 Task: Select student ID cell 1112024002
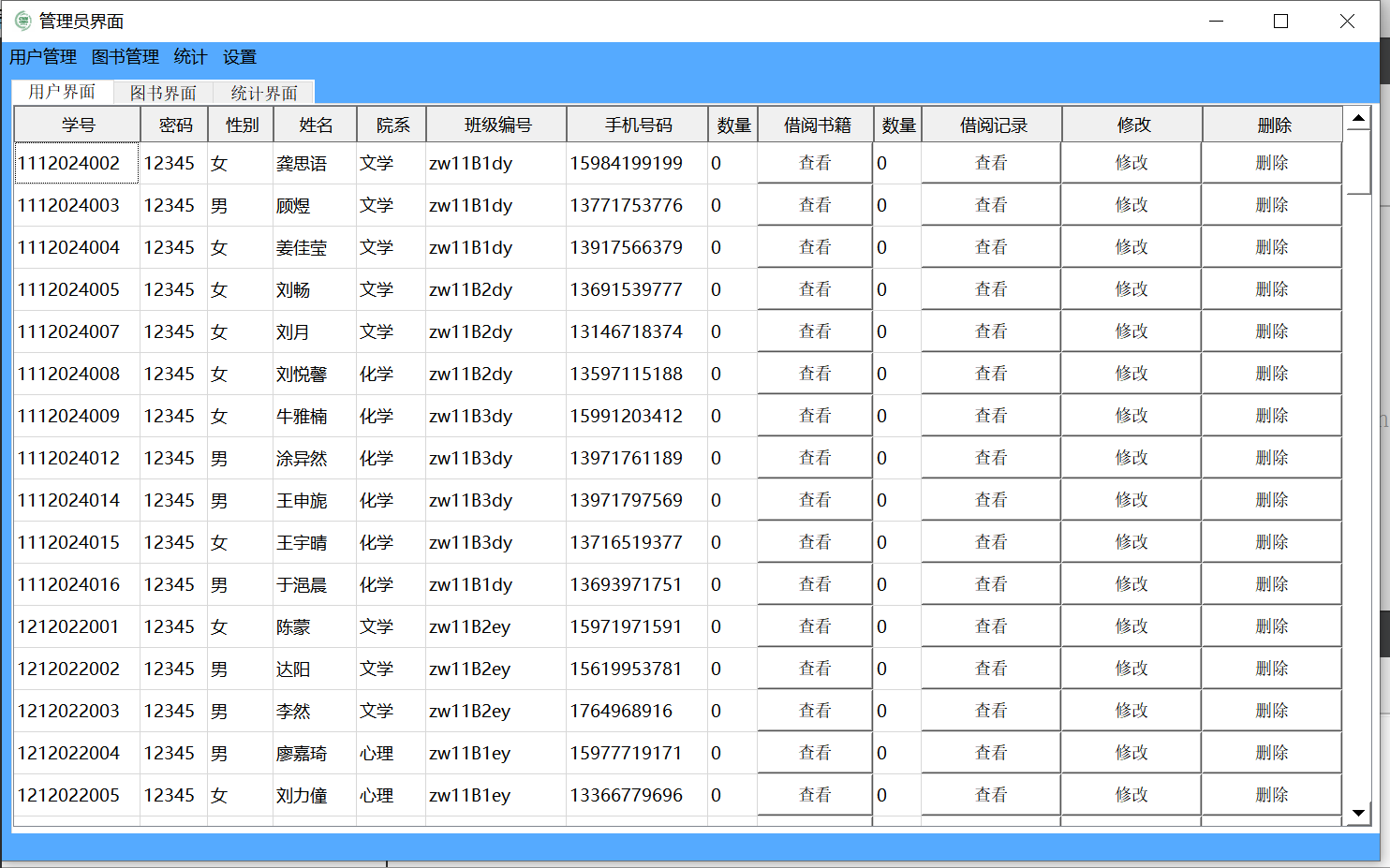click(77, 163)
